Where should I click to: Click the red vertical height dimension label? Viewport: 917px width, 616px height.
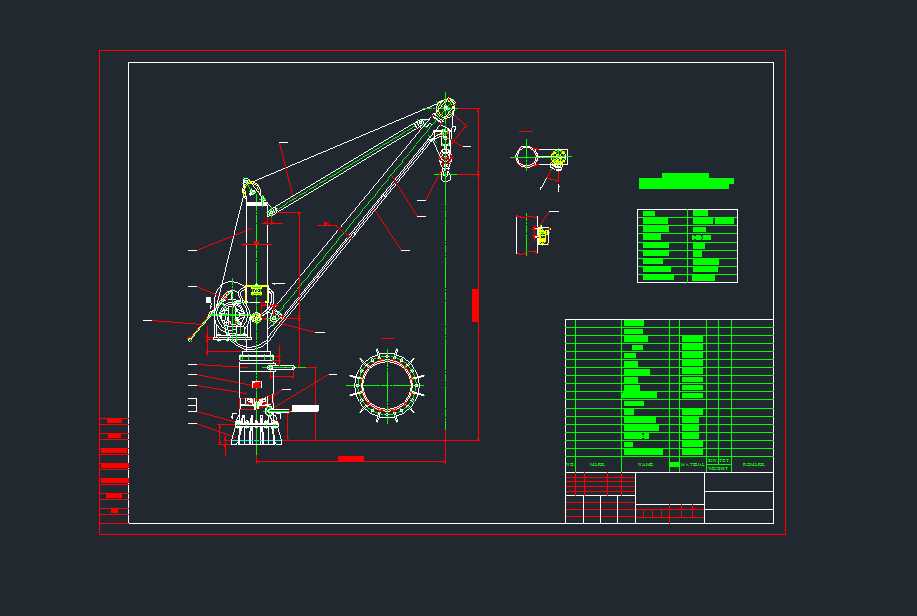pos(475,305)
